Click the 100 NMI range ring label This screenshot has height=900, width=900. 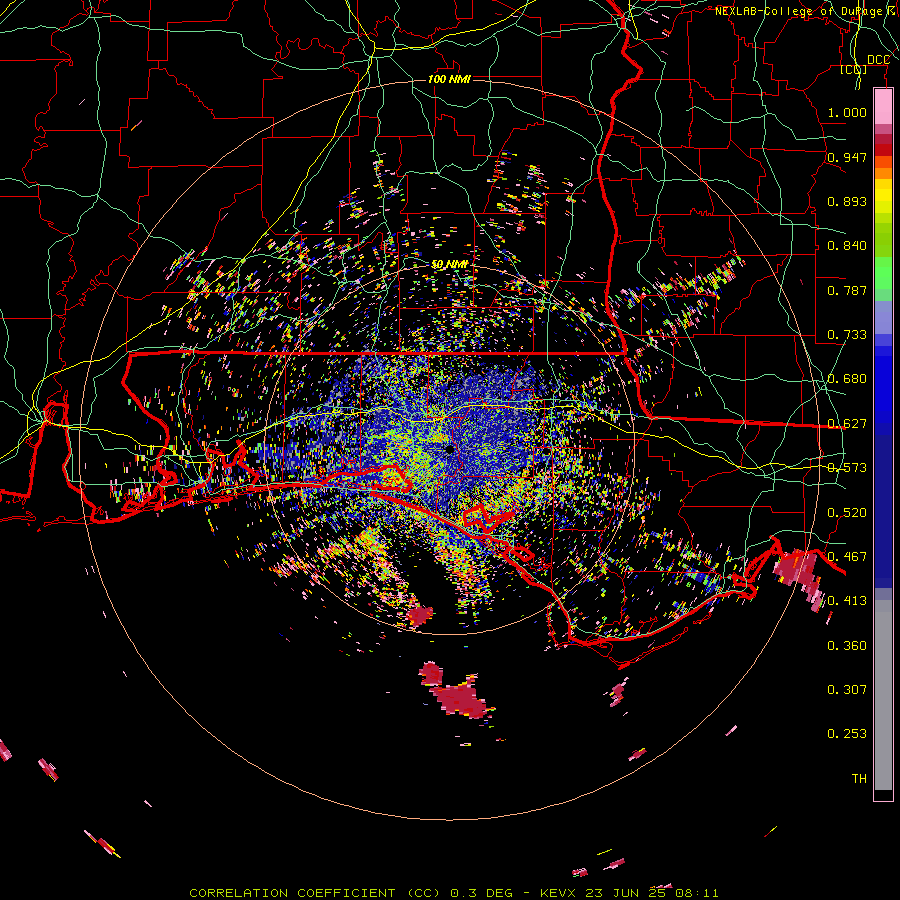(x=449, y=79)
